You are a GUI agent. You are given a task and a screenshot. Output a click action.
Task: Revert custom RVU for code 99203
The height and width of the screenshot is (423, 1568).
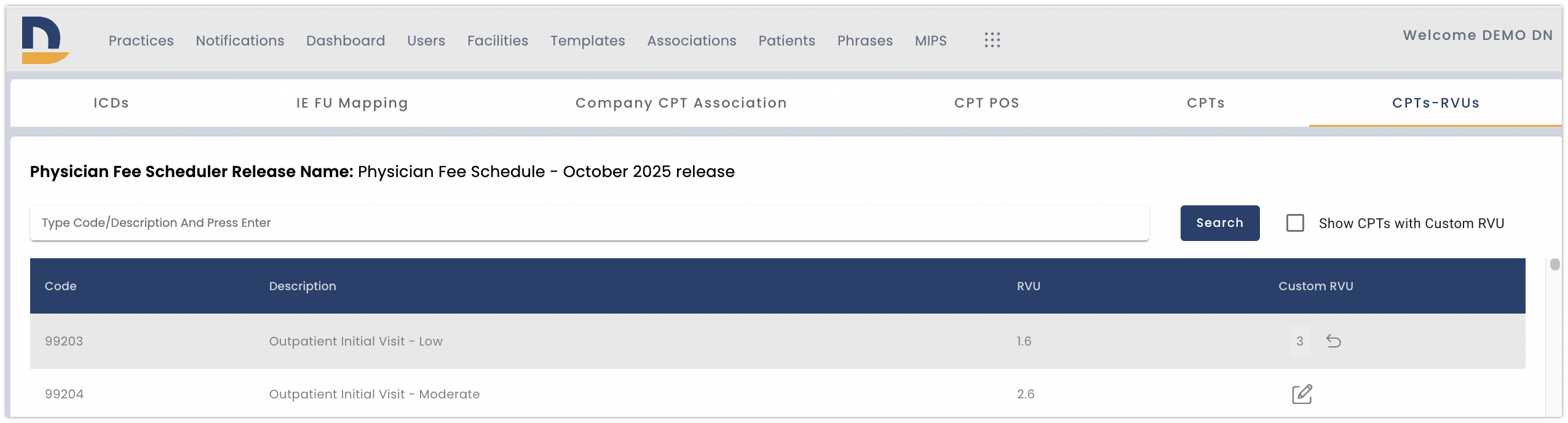[1333, 341]
